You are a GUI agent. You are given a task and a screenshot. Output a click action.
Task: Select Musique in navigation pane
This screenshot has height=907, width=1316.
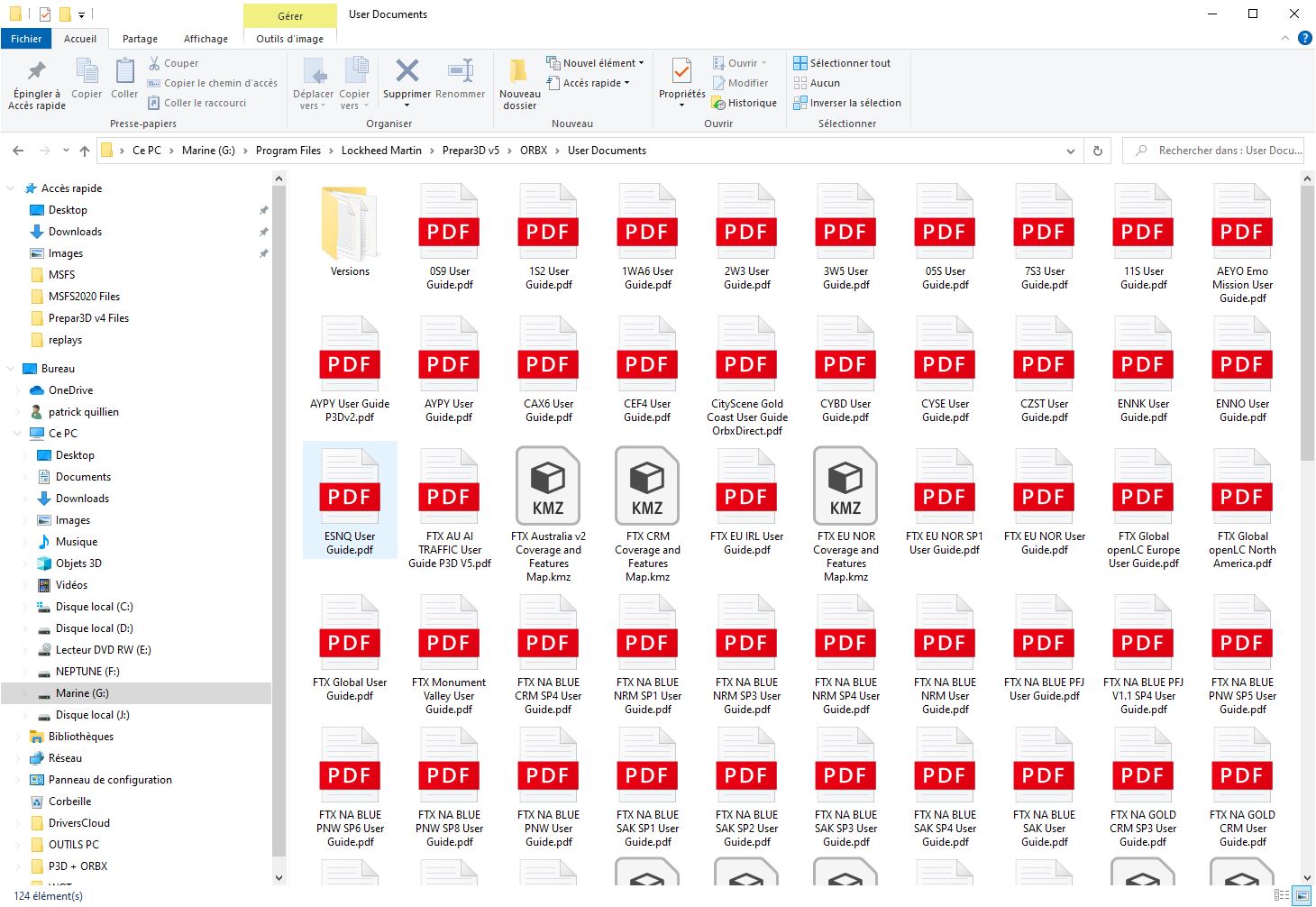pos(76,542)
